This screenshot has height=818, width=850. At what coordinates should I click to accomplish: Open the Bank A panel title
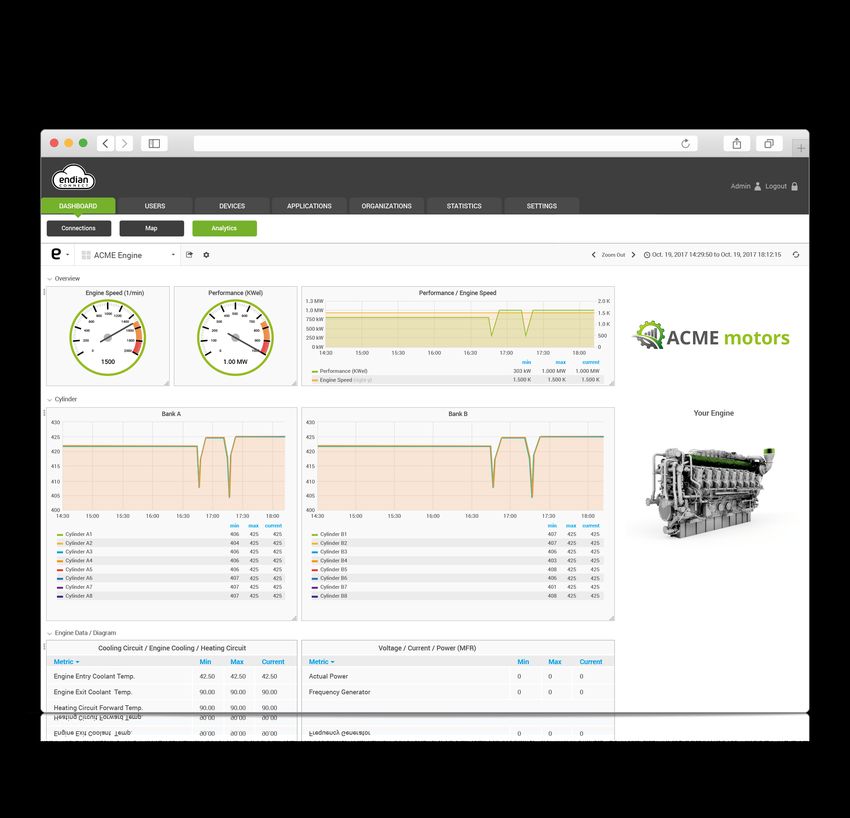coord(171,414)
